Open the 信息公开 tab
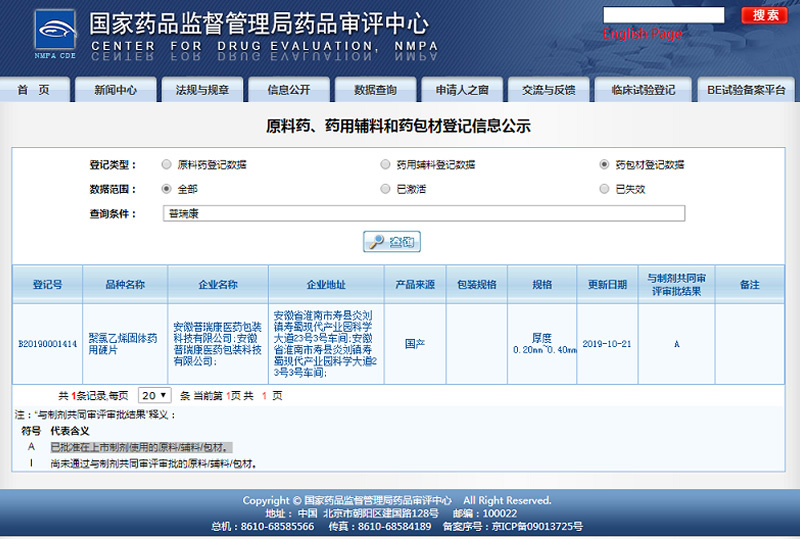This screenshot has height=539, width=800. (289, 90)
